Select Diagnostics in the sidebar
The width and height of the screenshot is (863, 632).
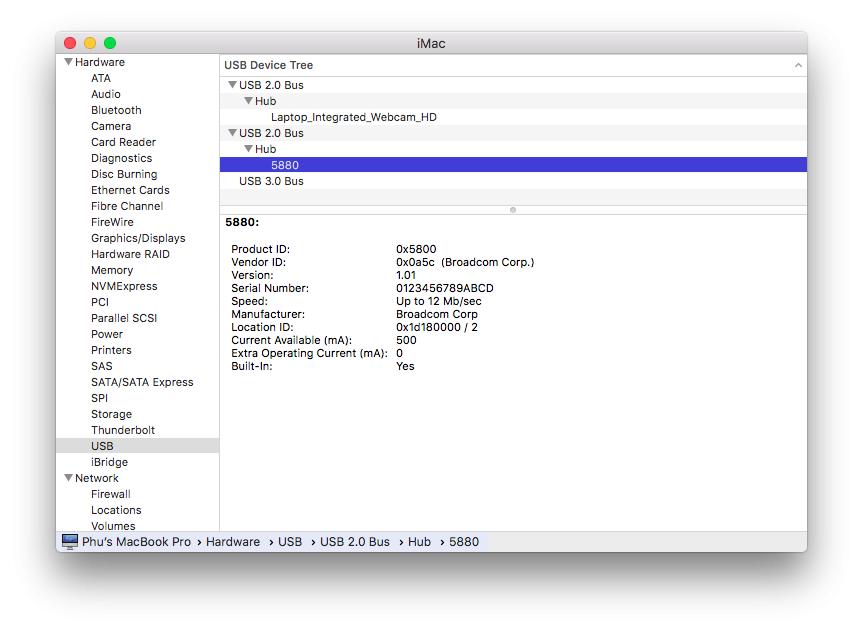pos(121,158)
